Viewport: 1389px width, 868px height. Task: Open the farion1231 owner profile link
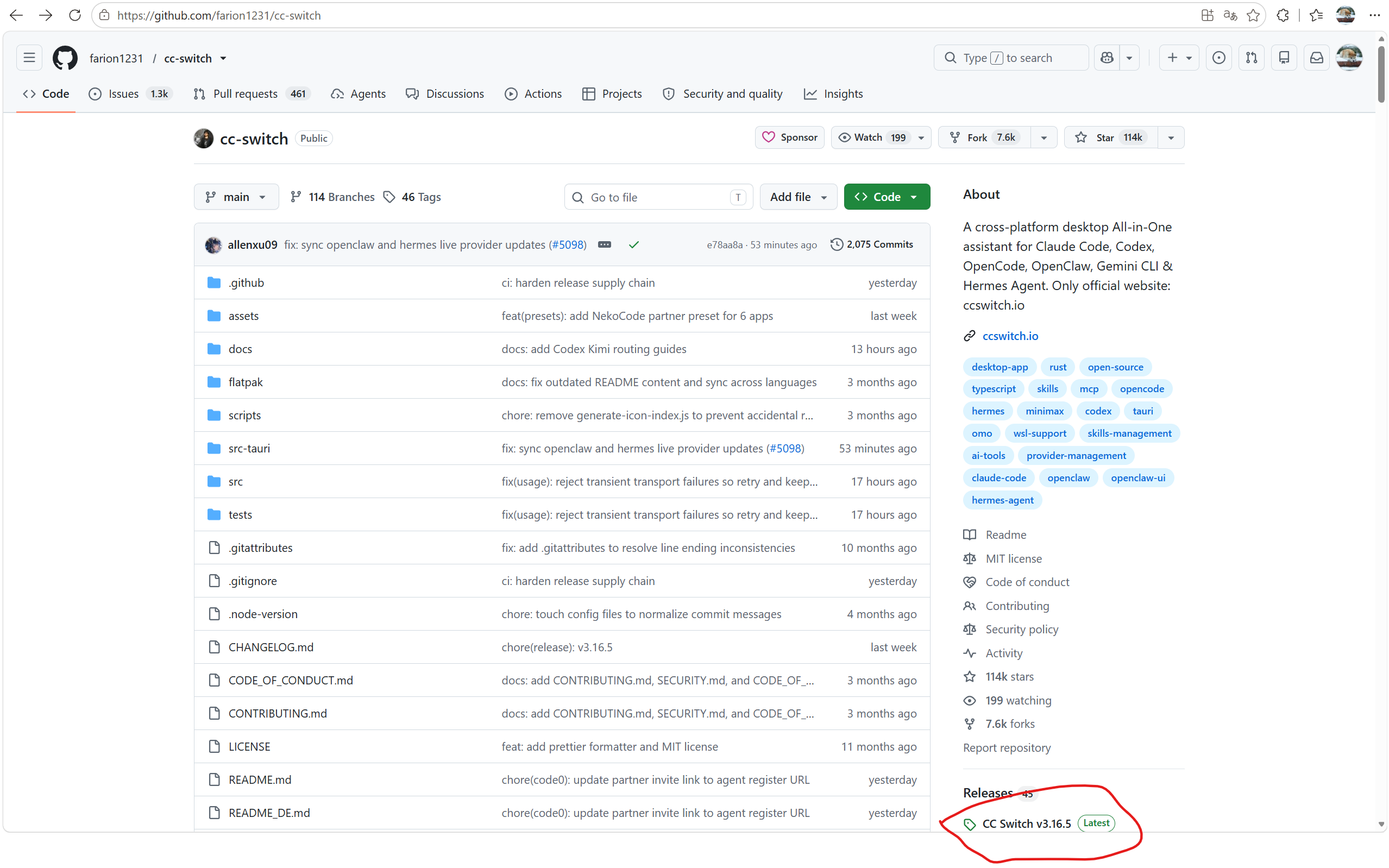tap(116, 58)
